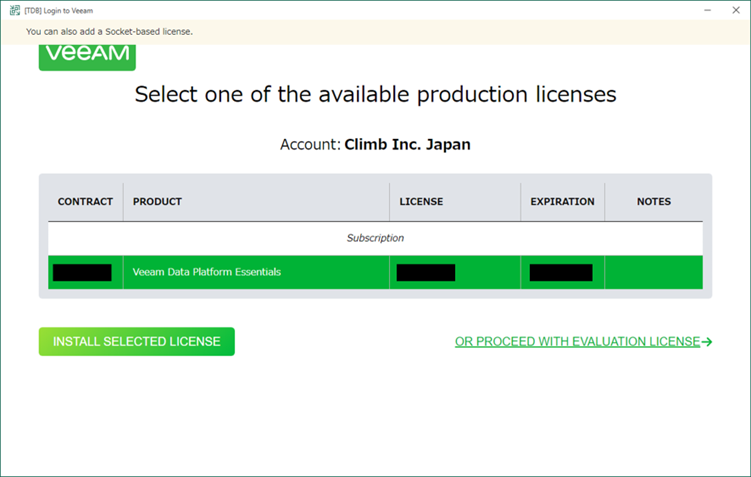Click the app icon in title bar
Image resolution: width=751 pixels, height=477 pixels.
click(13, 10)
